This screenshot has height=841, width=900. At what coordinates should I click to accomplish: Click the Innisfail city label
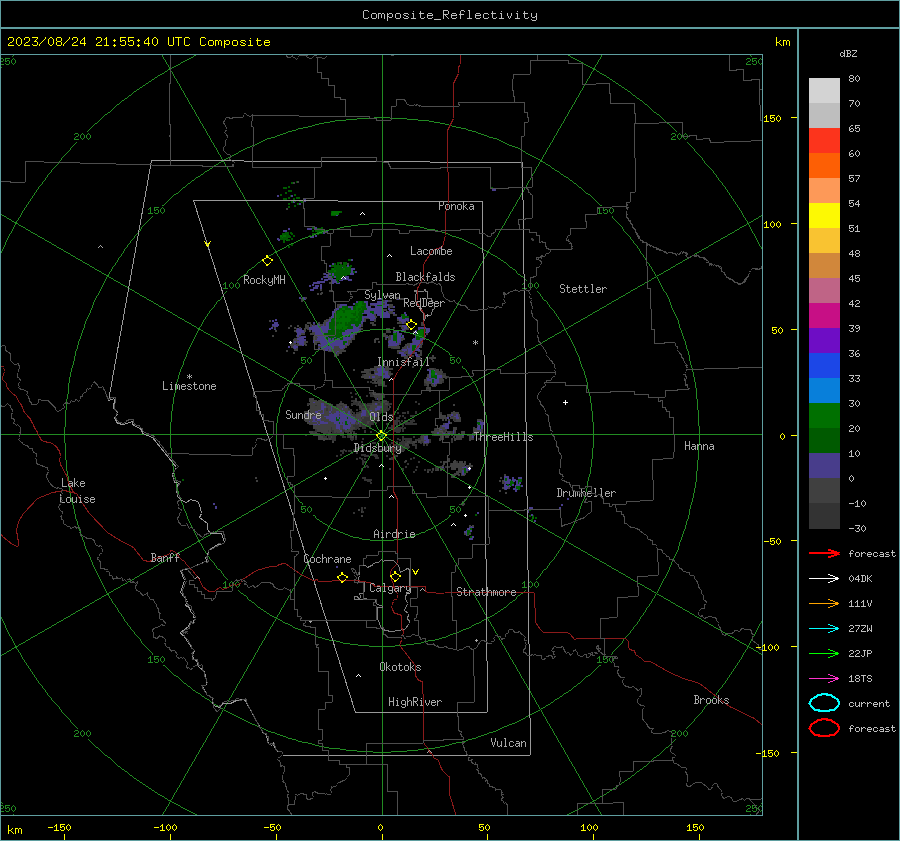[403, 362]
